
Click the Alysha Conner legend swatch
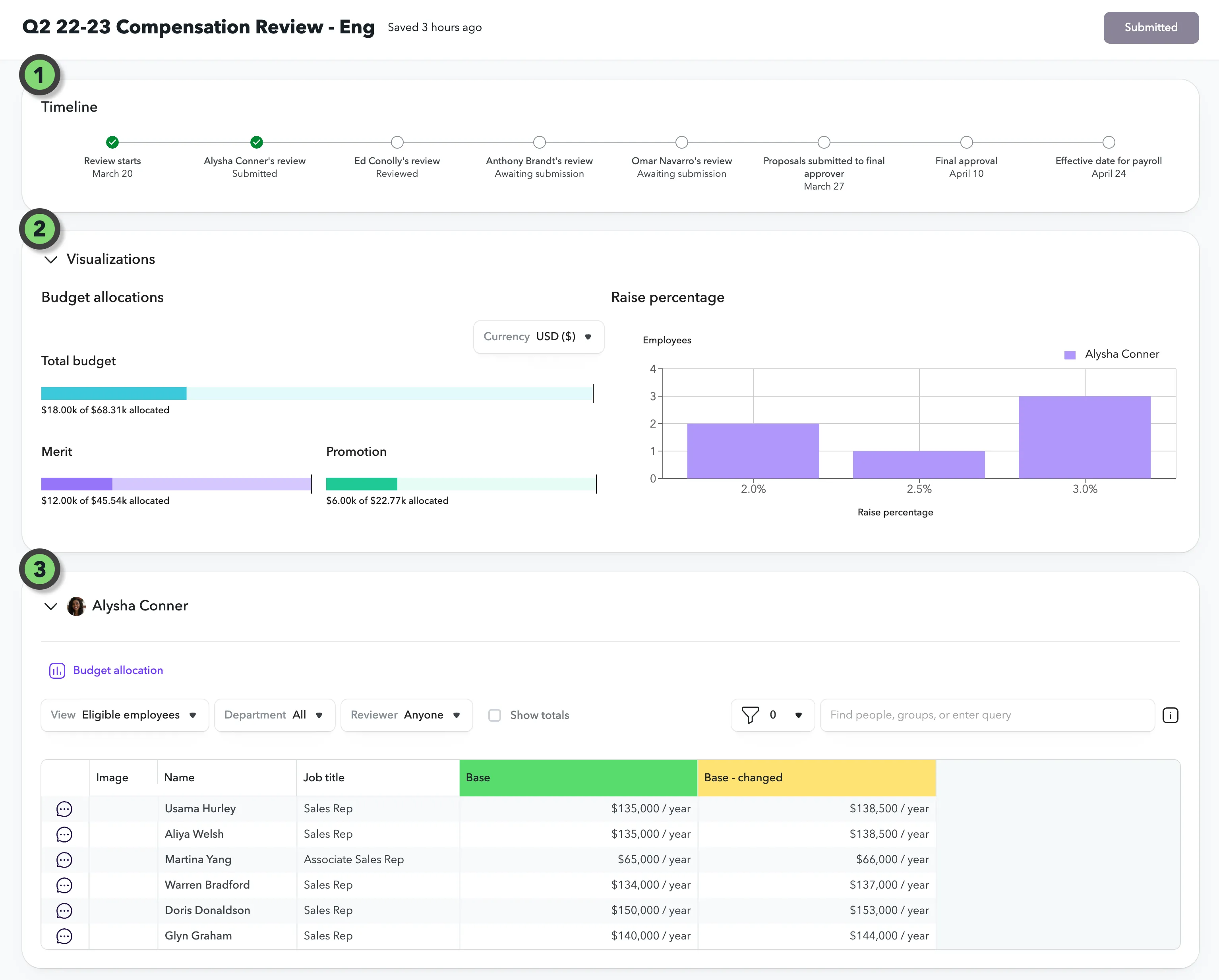point(1070,355)
